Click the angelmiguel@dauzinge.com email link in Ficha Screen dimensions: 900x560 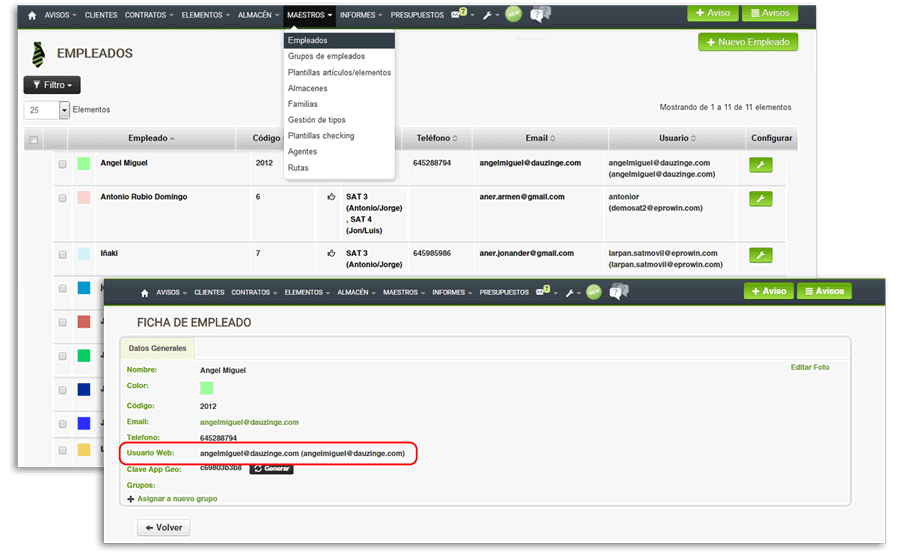[249, 422]
